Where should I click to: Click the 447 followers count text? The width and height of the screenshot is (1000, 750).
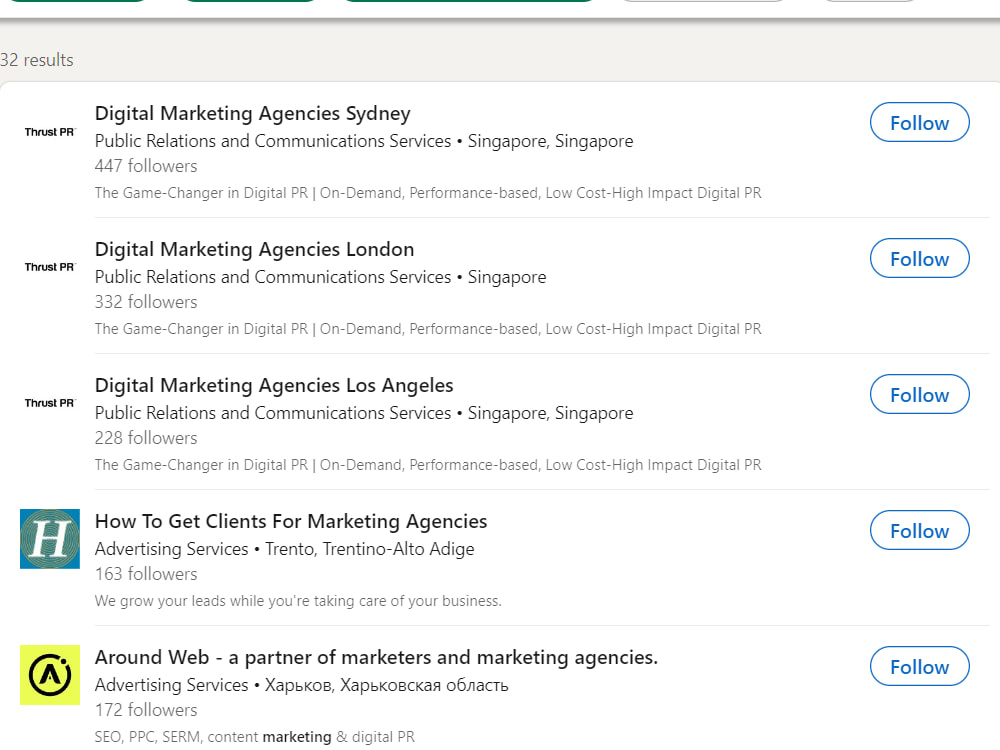click(x=146, y=166)
